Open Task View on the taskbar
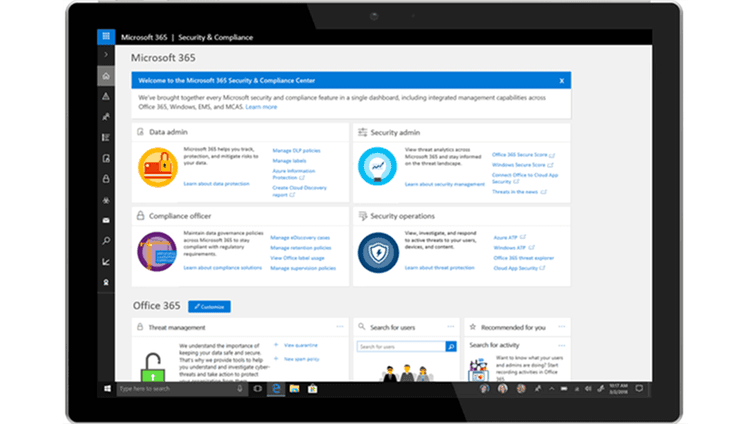The width and height of the screenshot is (750, 424). tap(257, 389)
